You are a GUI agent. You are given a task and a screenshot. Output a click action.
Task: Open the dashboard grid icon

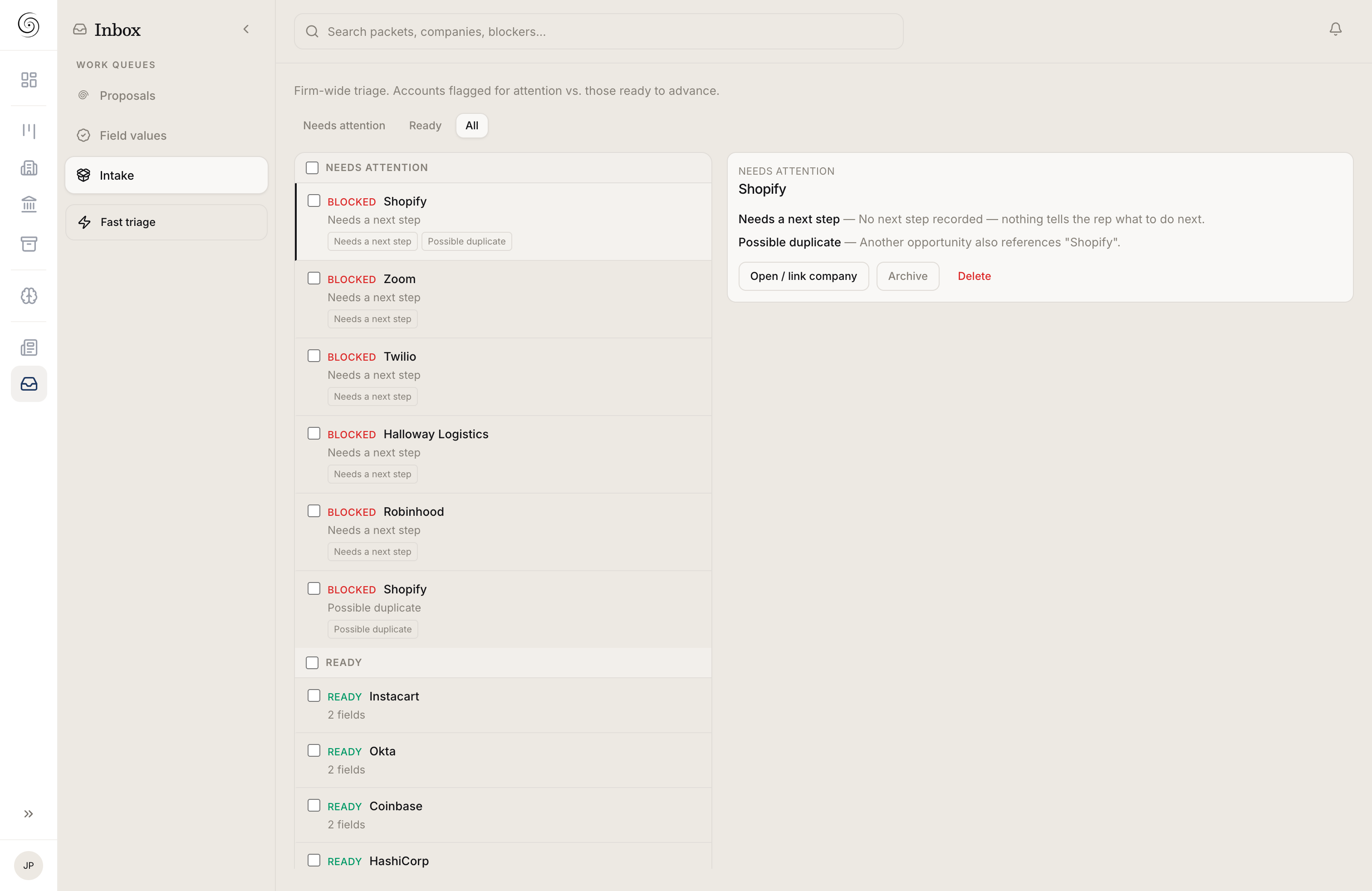tap(29, 79)
